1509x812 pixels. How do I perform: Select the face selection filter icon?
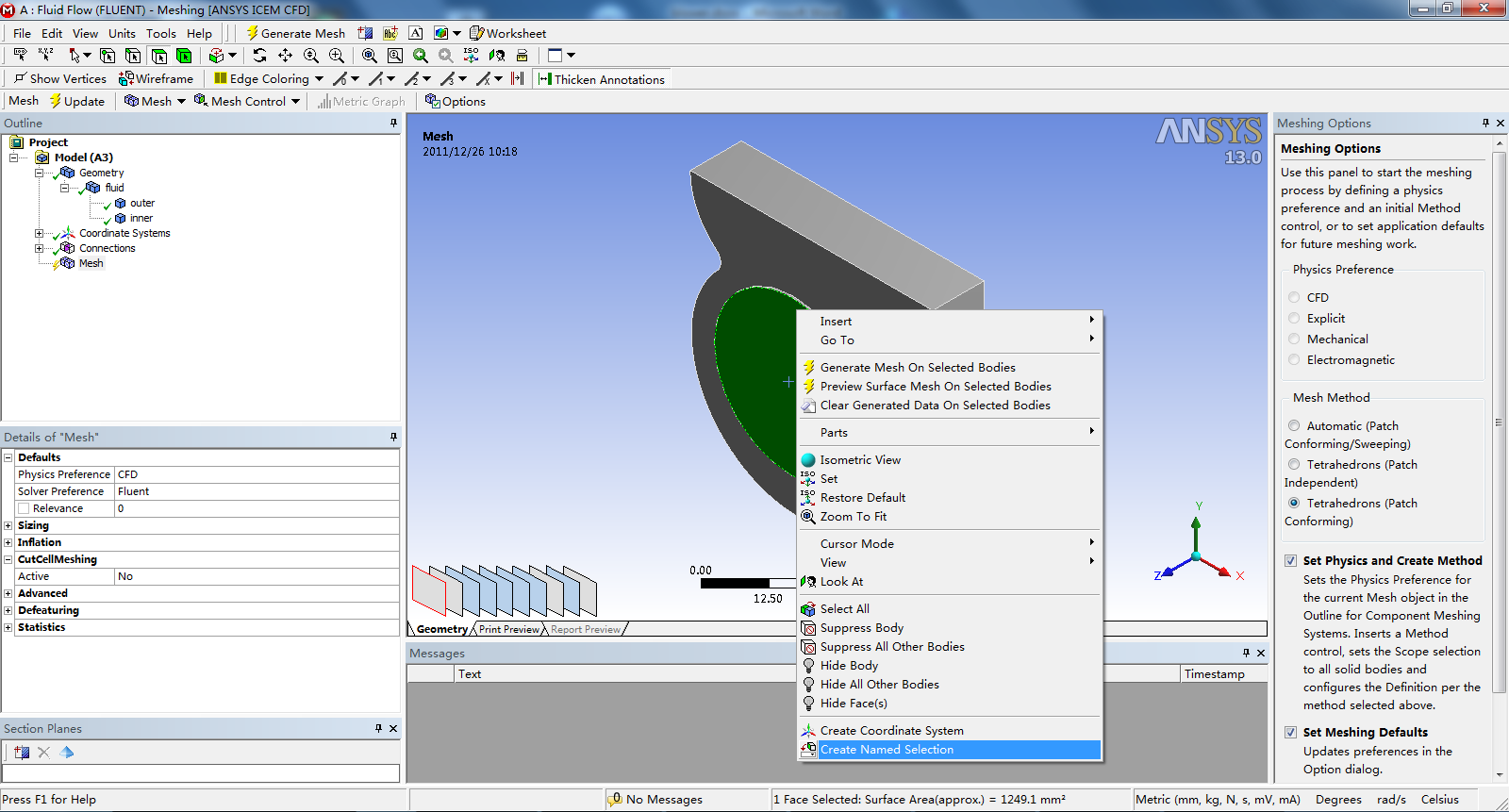point(158,56)
